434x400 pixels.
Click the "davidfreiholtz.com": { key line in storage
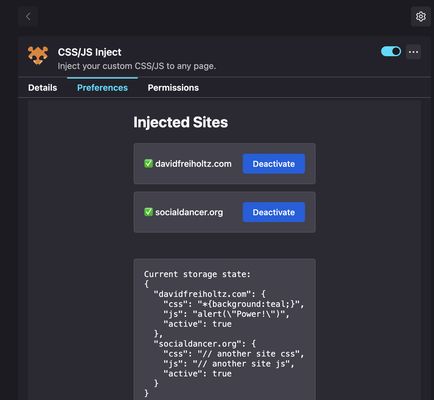(210, 294)
